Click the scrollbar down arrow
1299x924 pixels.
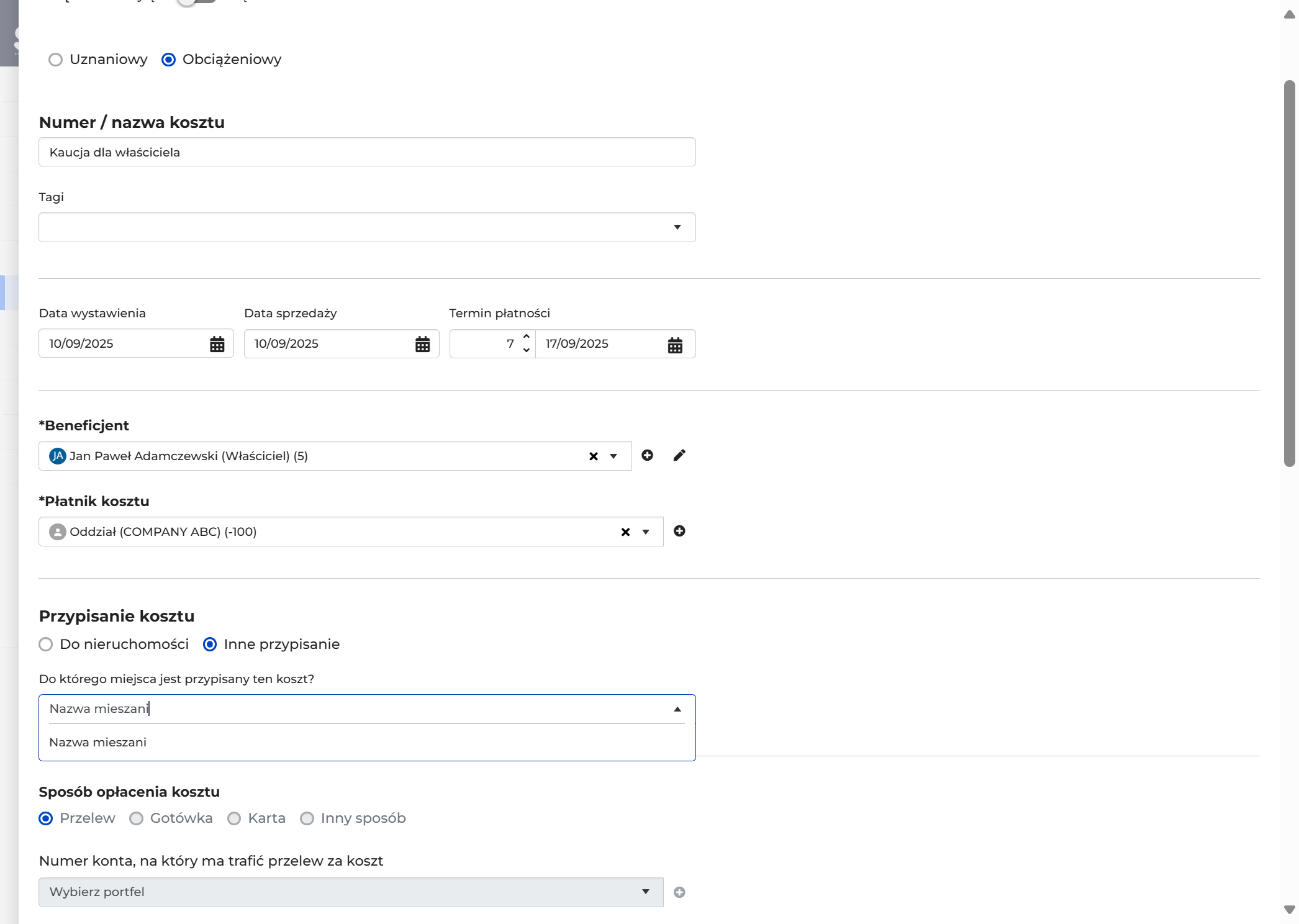[x=1289, y=910]
